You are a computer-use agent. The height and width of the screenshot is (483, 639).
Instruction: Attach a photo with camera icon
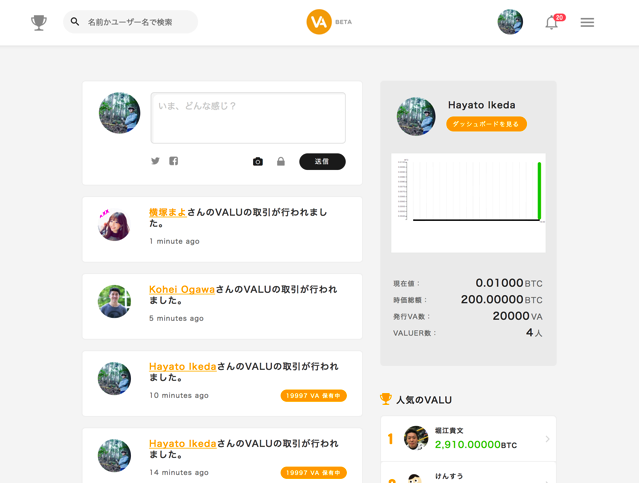coord(258,162)
